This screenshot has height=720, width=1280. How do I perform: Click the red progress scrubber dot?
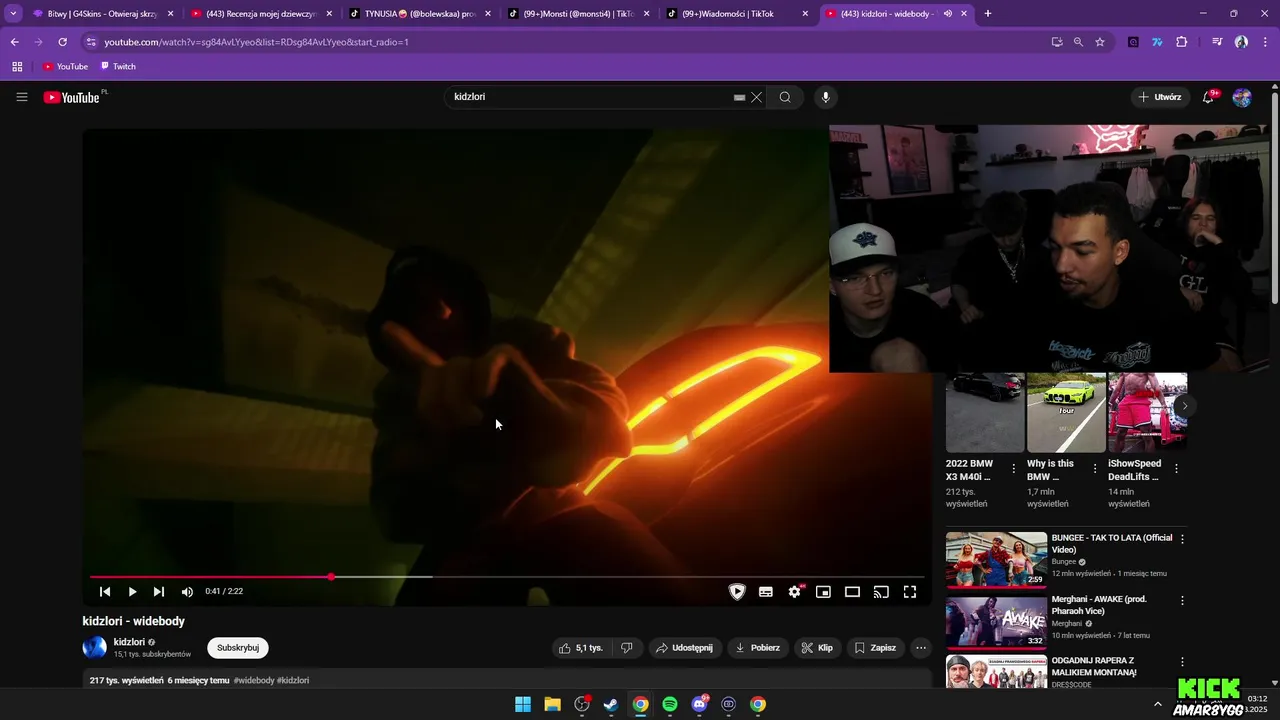(x=331, y=577)
